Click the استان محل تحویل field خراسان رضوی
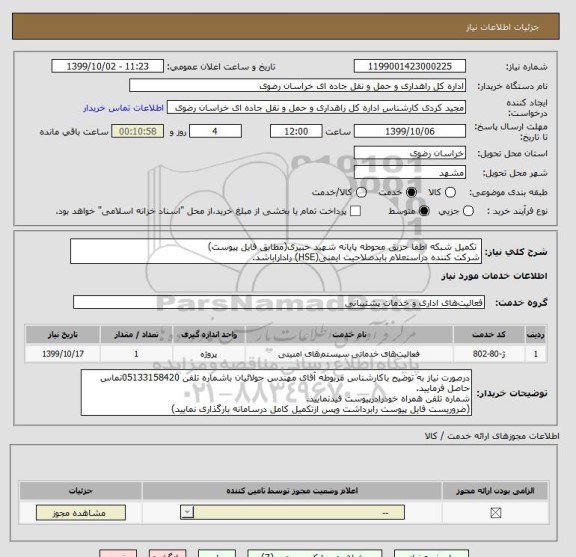The image size is (576, 557). pyautogui.click(x=410, y=153)
